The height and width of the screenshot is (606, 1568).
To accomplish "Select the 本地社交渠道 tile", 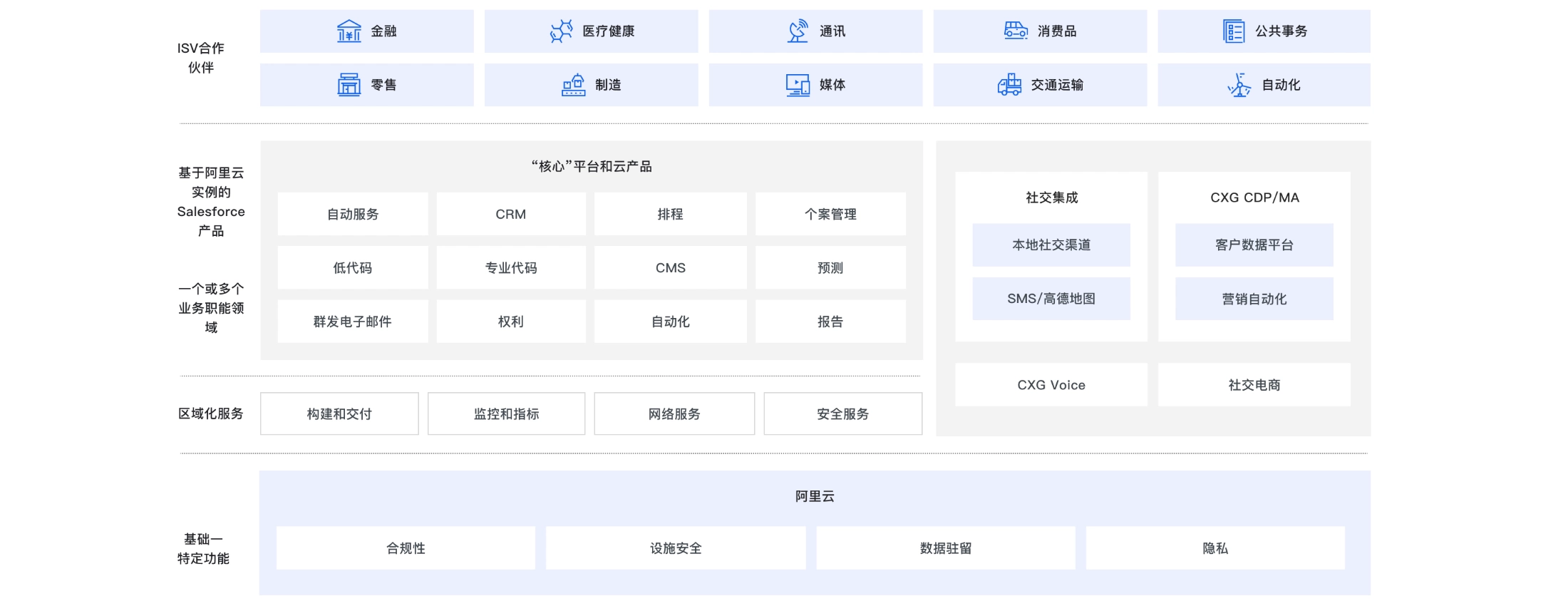I will [x=1051, y=245].
